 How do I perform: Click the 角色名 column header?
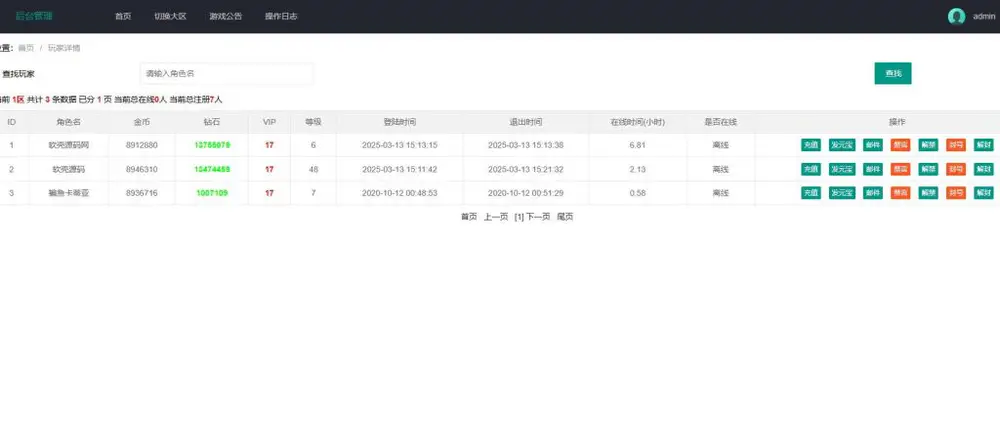click(x=68, y=122)
